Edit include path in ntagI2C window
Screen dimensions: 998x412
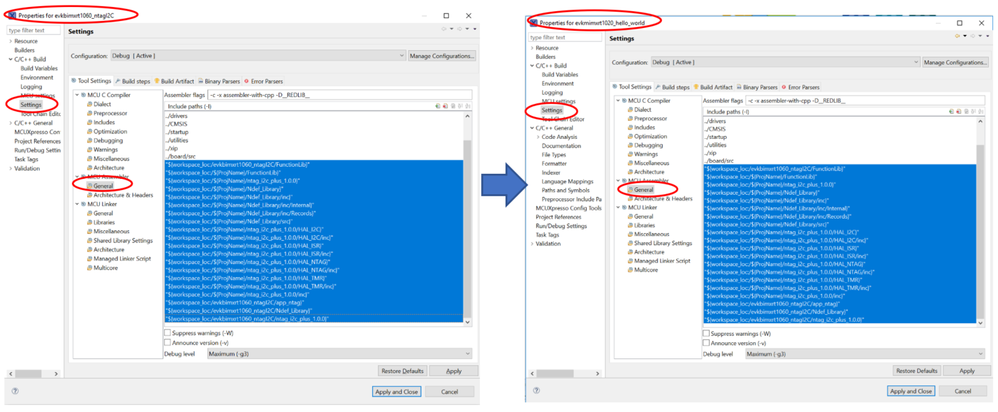[453, 106]
